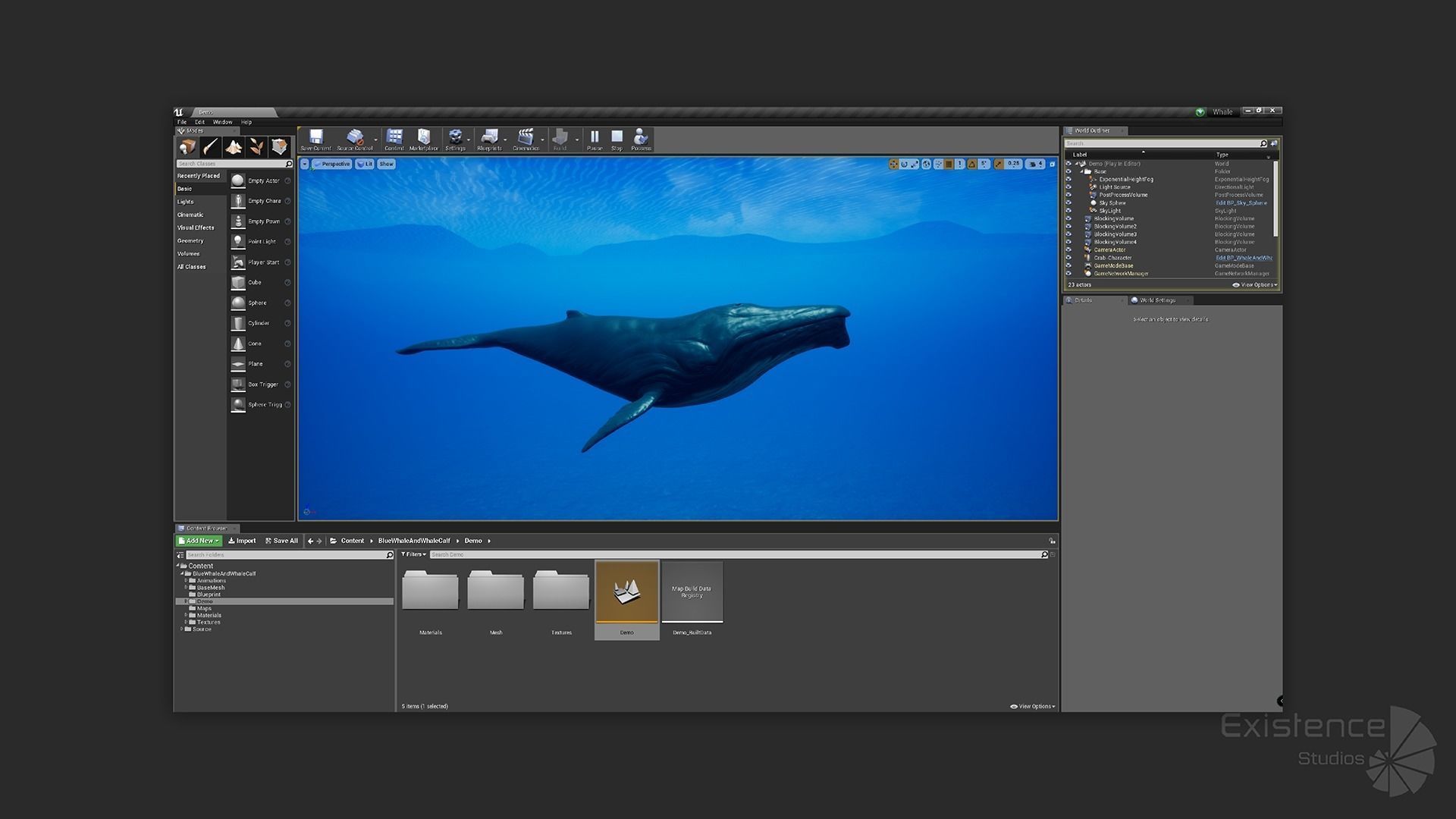The width and height of the screenshot is (1456, 819).
Task: Open Source Control dropdown arrow
Action: [x=375, y=140]
